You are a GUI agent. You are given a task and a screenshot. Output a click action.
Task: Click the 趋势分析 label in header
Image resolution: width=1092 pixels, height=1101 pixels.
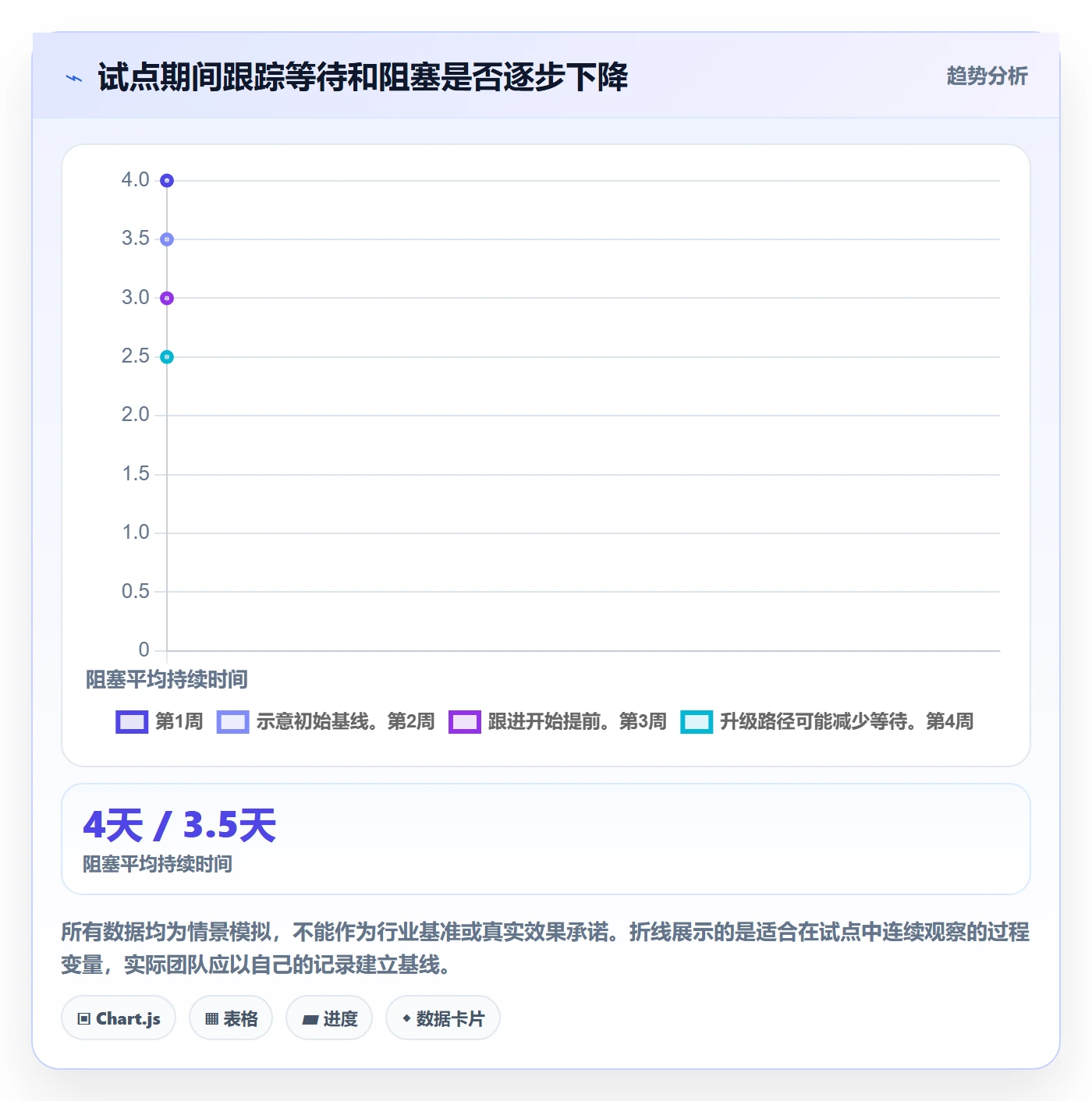(x=987, y=76)
